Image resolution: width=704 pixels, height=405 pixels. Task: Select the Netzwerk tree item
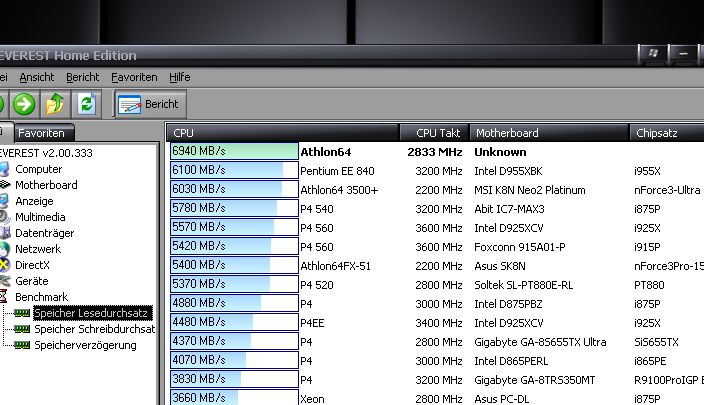tap(38, 249)
